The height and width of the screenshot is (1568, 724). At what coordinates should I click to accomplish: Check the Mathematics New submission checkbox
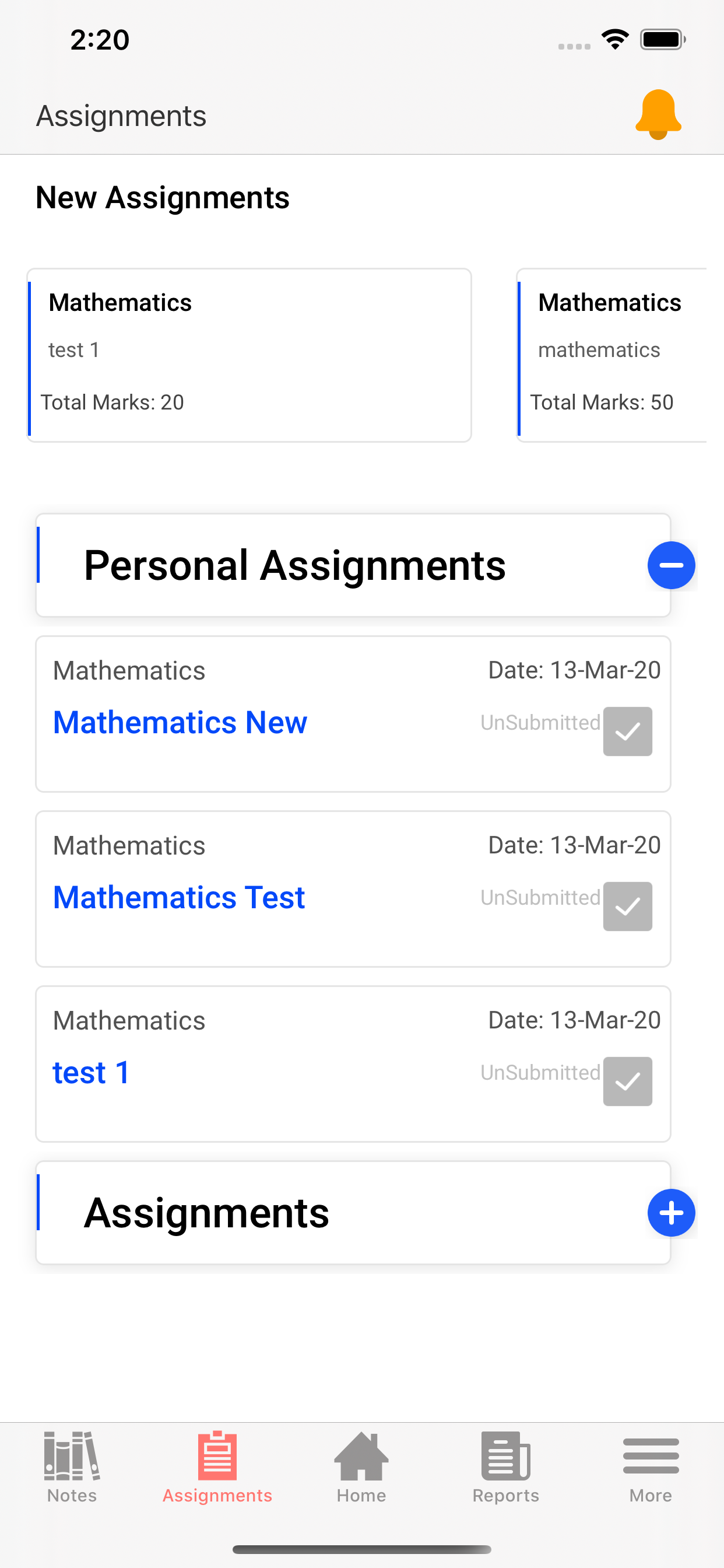pos(627,731)
